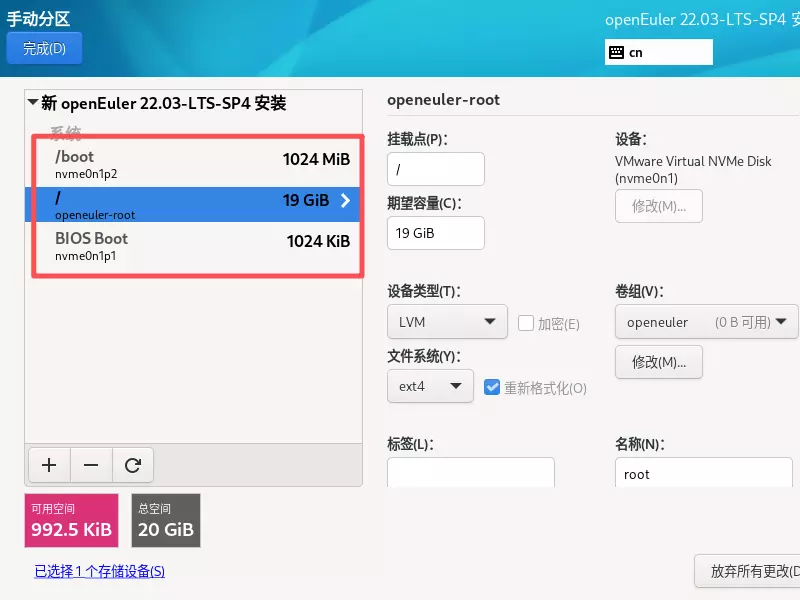Click the 完成(D) button
The width and height of the screenshot is (800, 600).
[x=44, y=47]
